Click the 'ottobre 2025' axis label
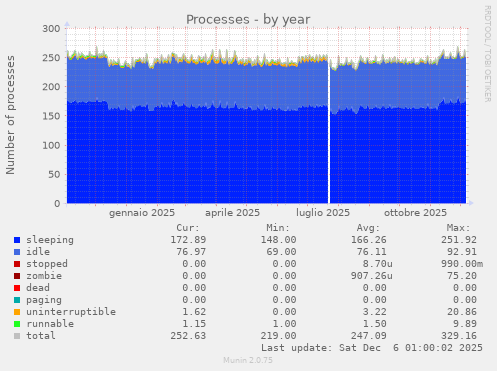 415,213
